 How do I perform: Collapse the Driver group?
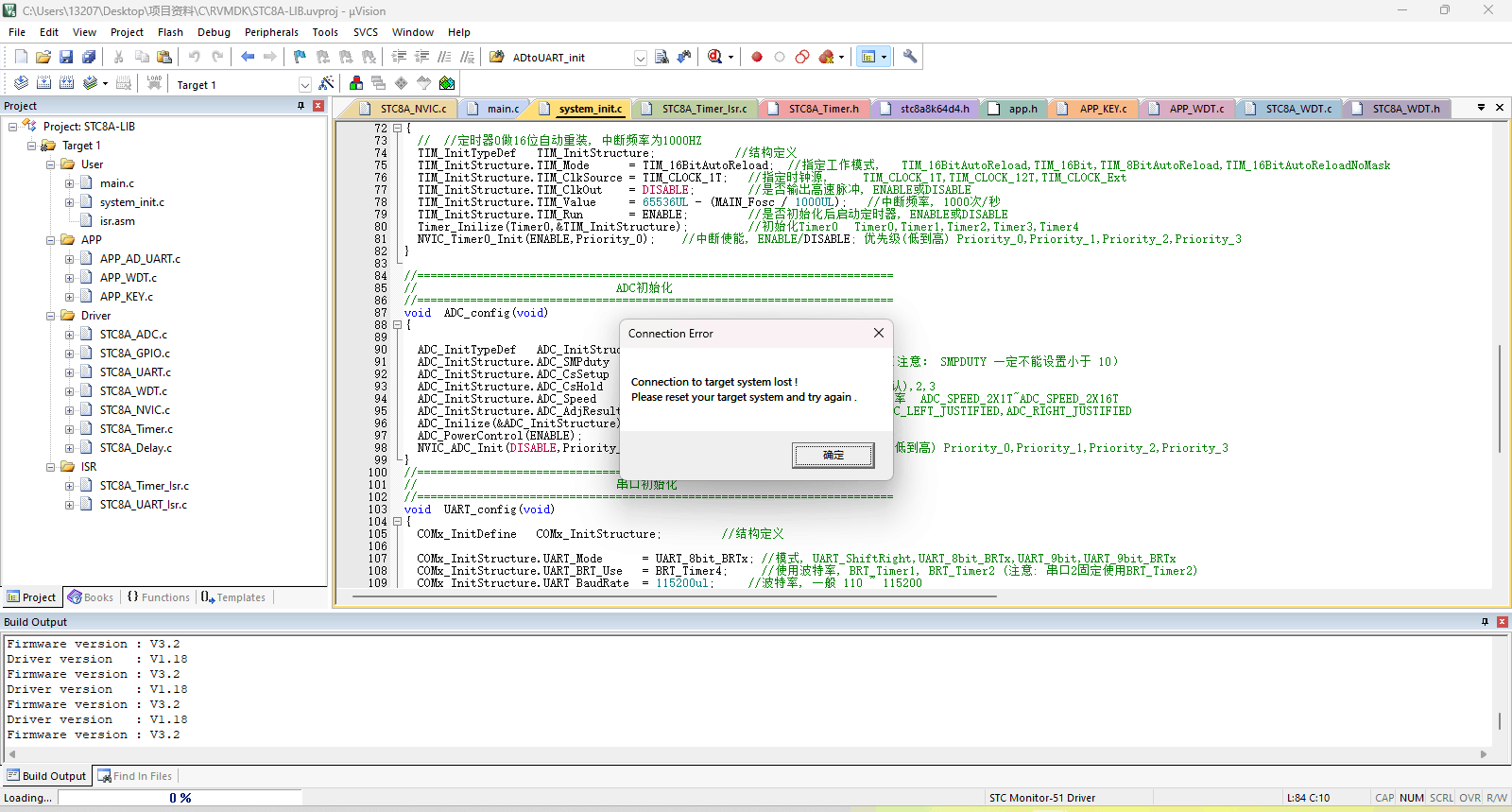51,316
